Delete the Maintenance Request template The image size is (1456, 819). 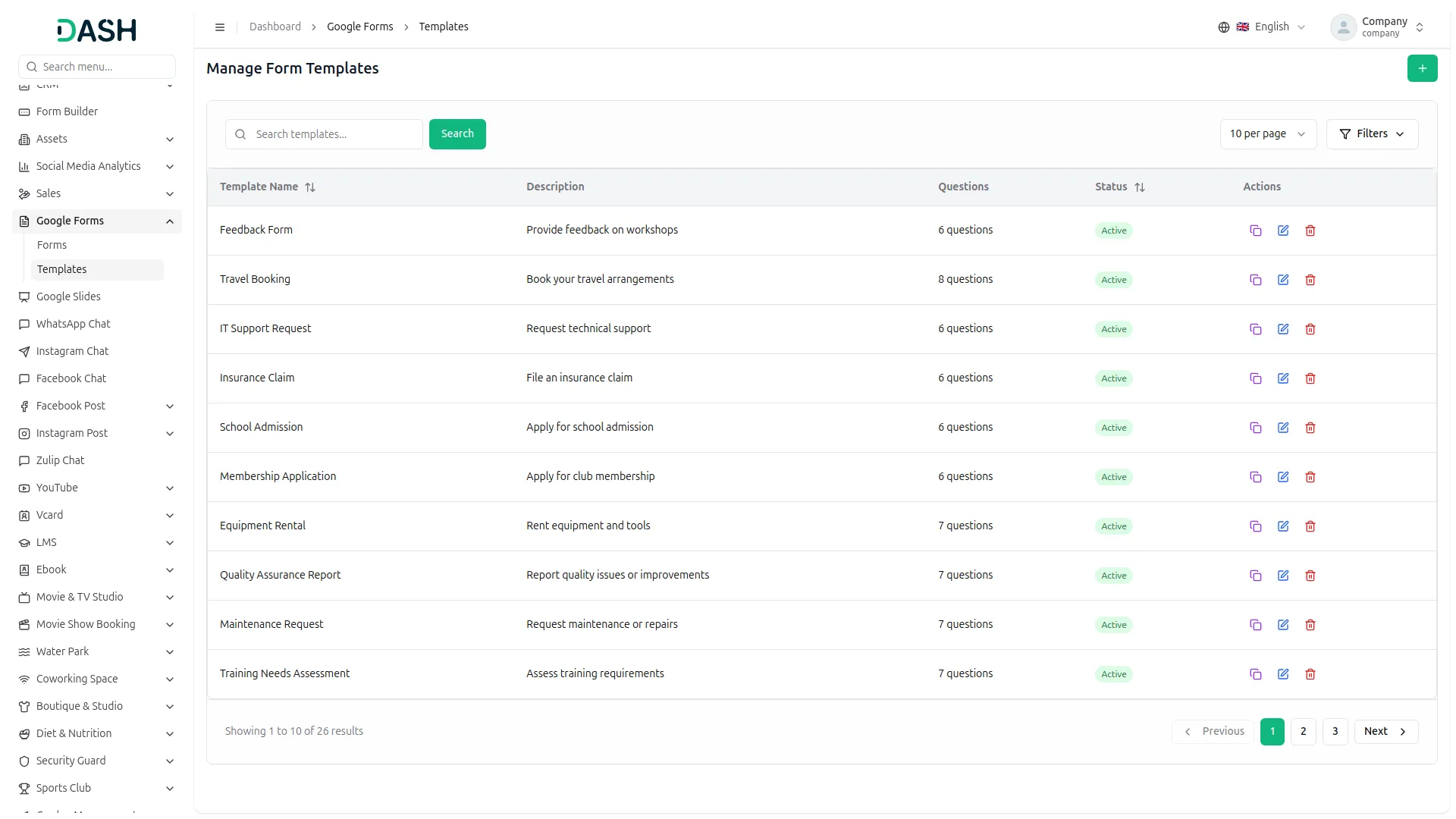1310,625
